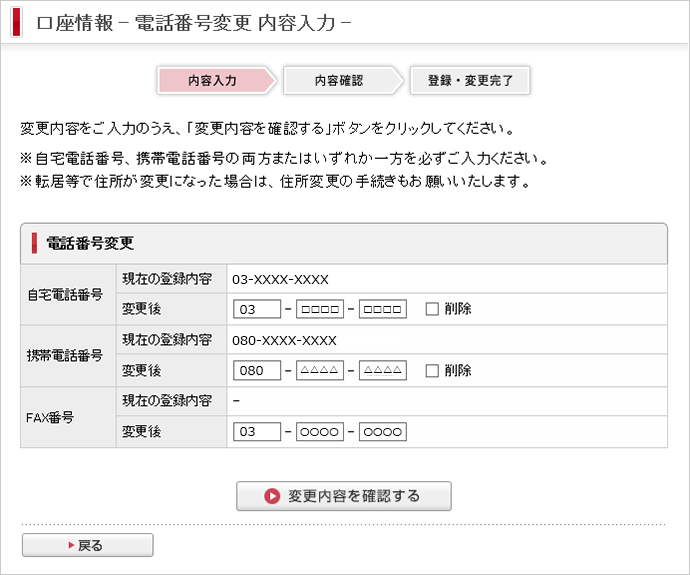Select the 内容入力 step tab

pos(212,80)
